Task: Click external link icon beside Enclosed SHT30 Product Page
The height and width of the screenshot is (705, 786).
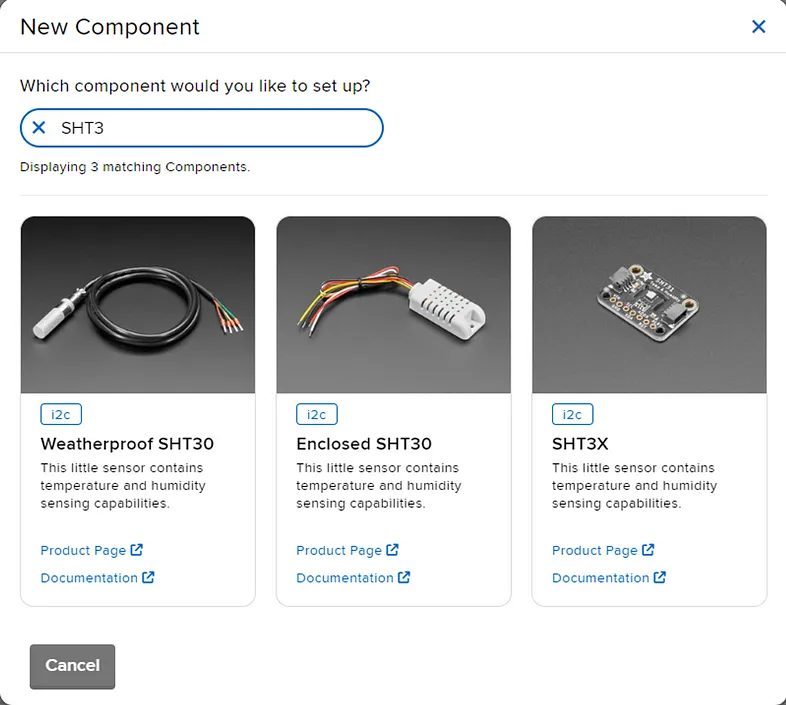Action: coord(393,550)
